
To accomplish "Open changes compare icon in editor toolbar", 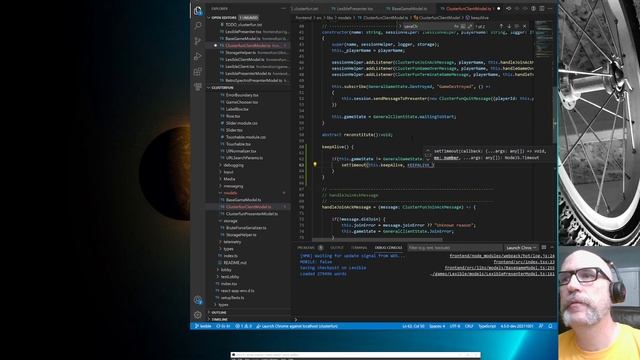I will pyautogui.click(x=509, y=8).
